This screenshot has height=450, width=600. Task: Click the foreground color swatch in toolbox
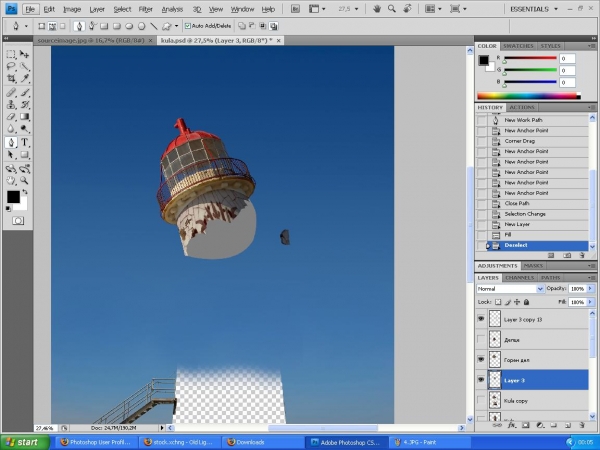coord(13,197)
